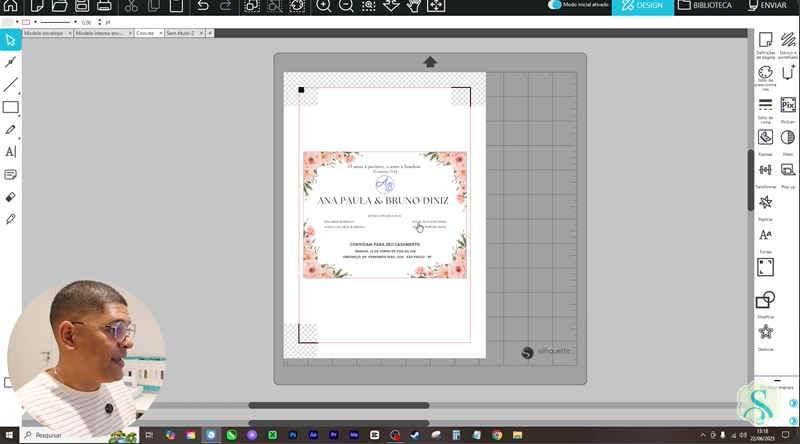Open the Modificar panel
This screenshot has height=444, width=800.
click(765, 305)
